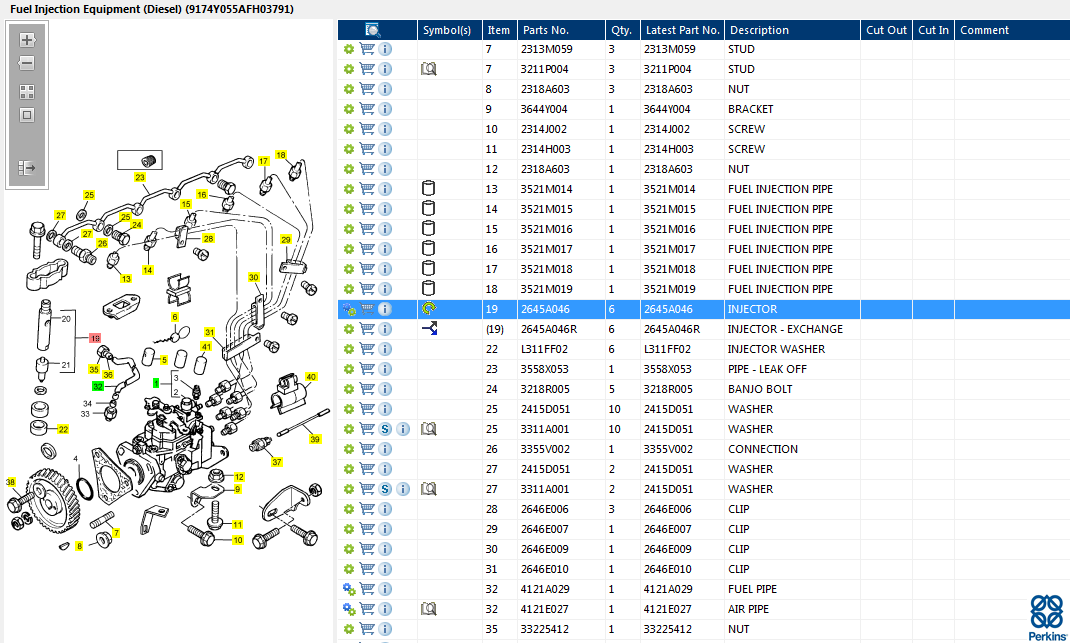Select part number 2645A046 cell
The image size is (1070, 643).
545,309
